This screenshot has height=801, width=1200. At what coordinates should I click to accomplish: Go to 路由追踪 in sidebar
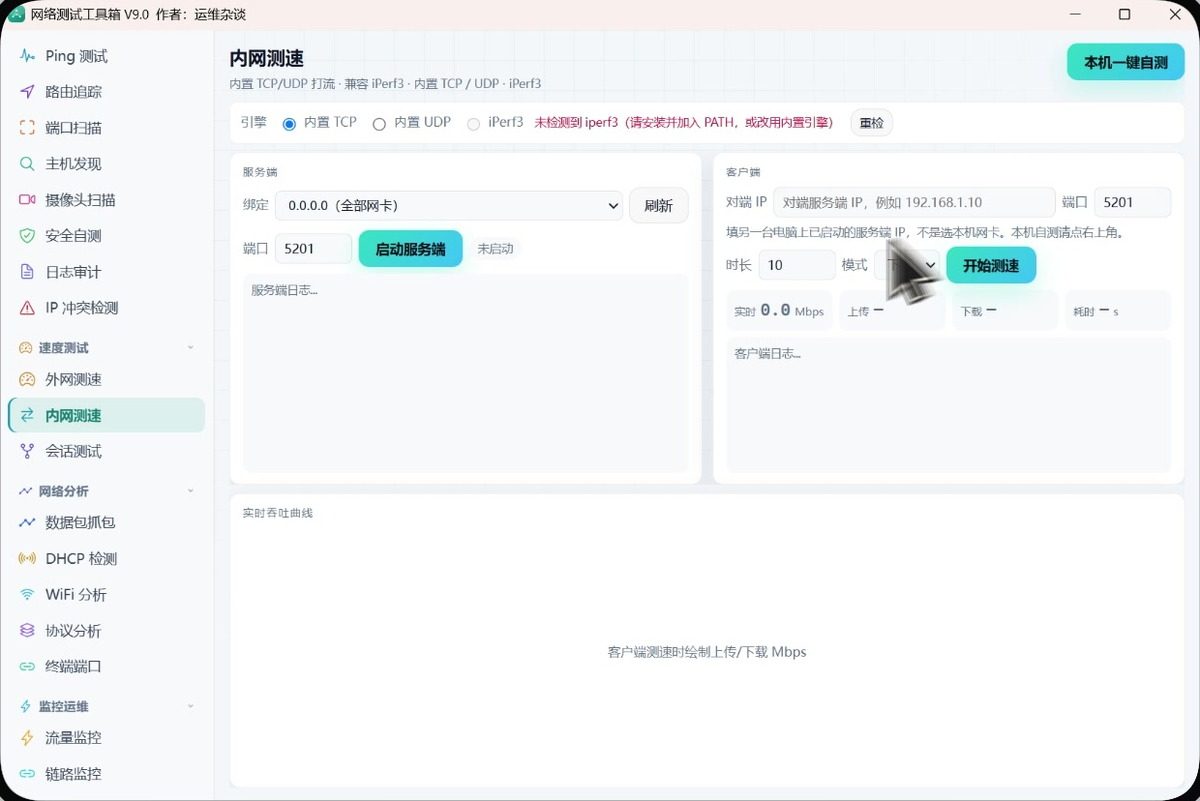pos(106,92)
